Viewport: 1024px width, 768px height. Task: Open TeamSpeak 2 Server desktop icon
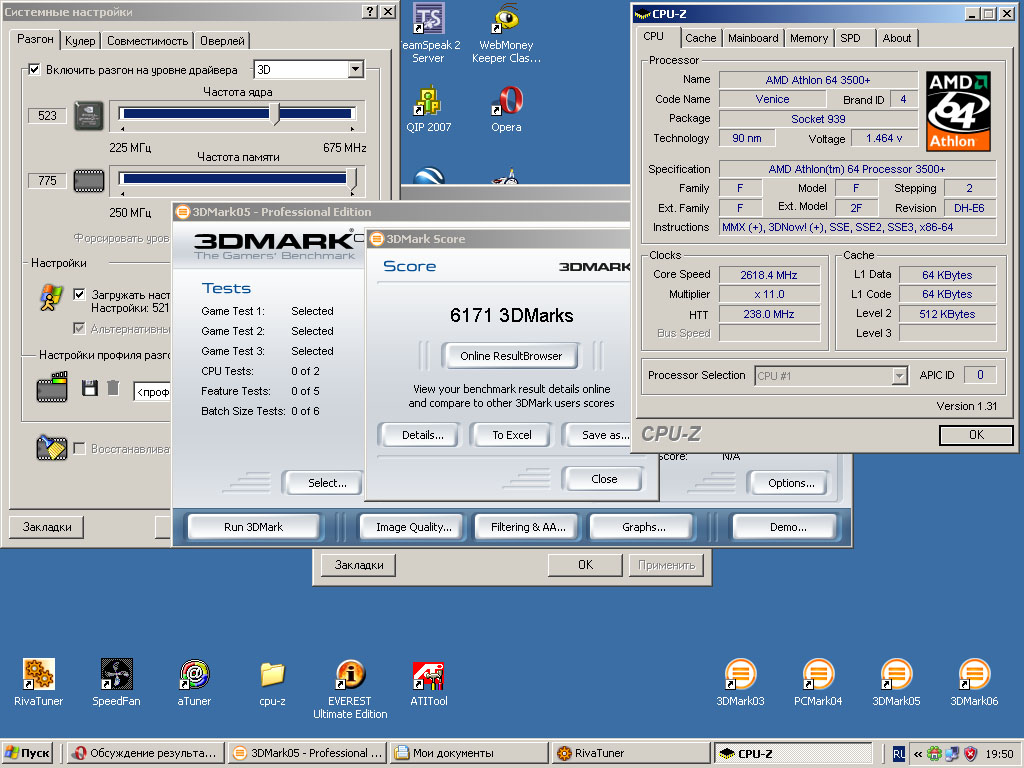click(x=429, y=33)
